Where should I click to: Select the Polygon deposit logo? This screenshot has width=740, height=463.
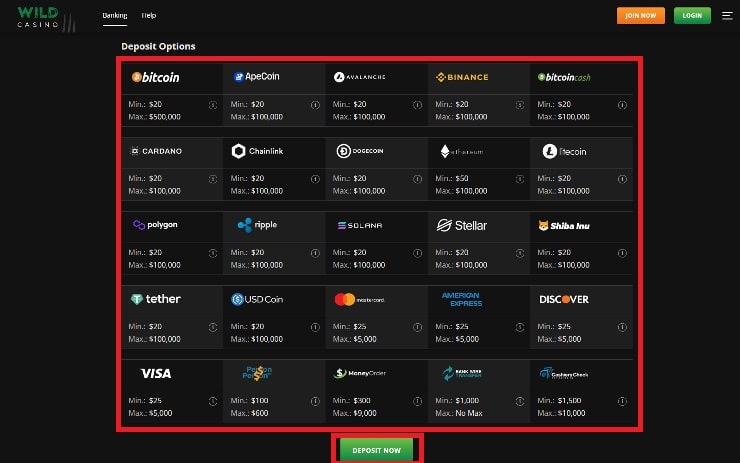(x=155, y=225)
